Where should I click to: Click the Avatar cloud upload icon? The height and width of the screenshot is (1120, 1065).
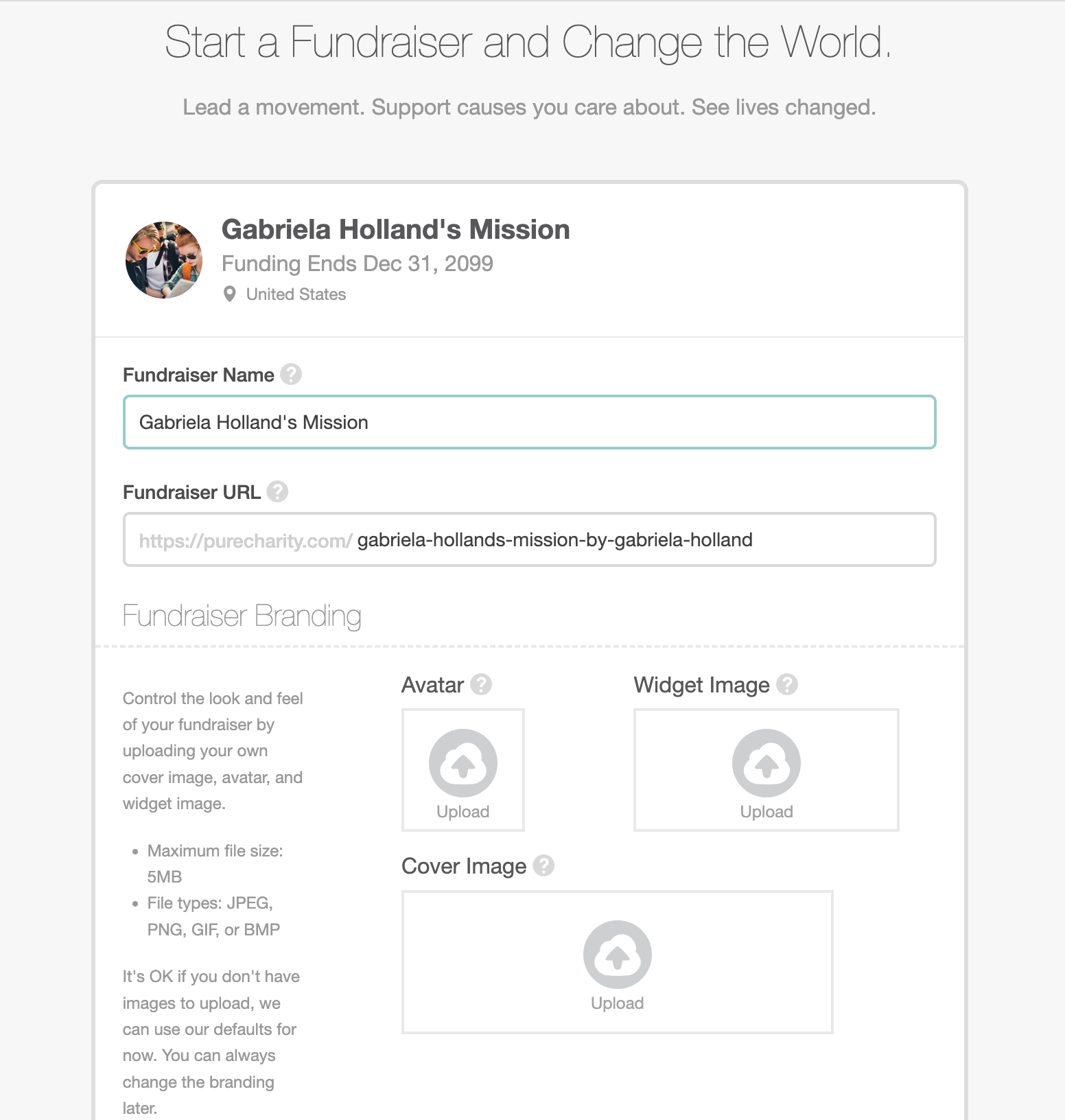(463, 763)
